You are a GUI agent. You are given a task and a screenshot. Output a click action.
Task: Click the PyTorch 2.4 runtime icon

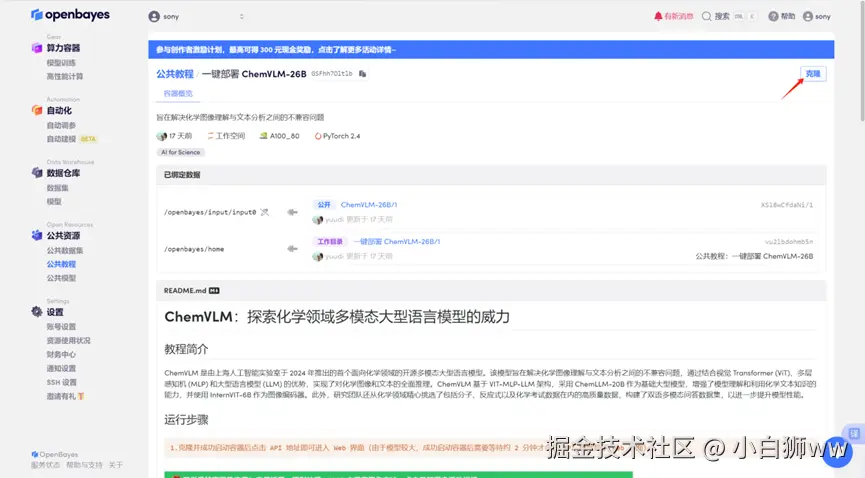click(318, 136)
